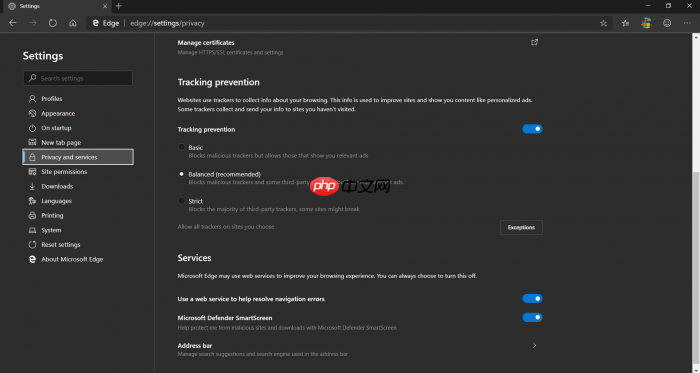Select Privacy and services
700x373 pixels.
tap(78, 157)
